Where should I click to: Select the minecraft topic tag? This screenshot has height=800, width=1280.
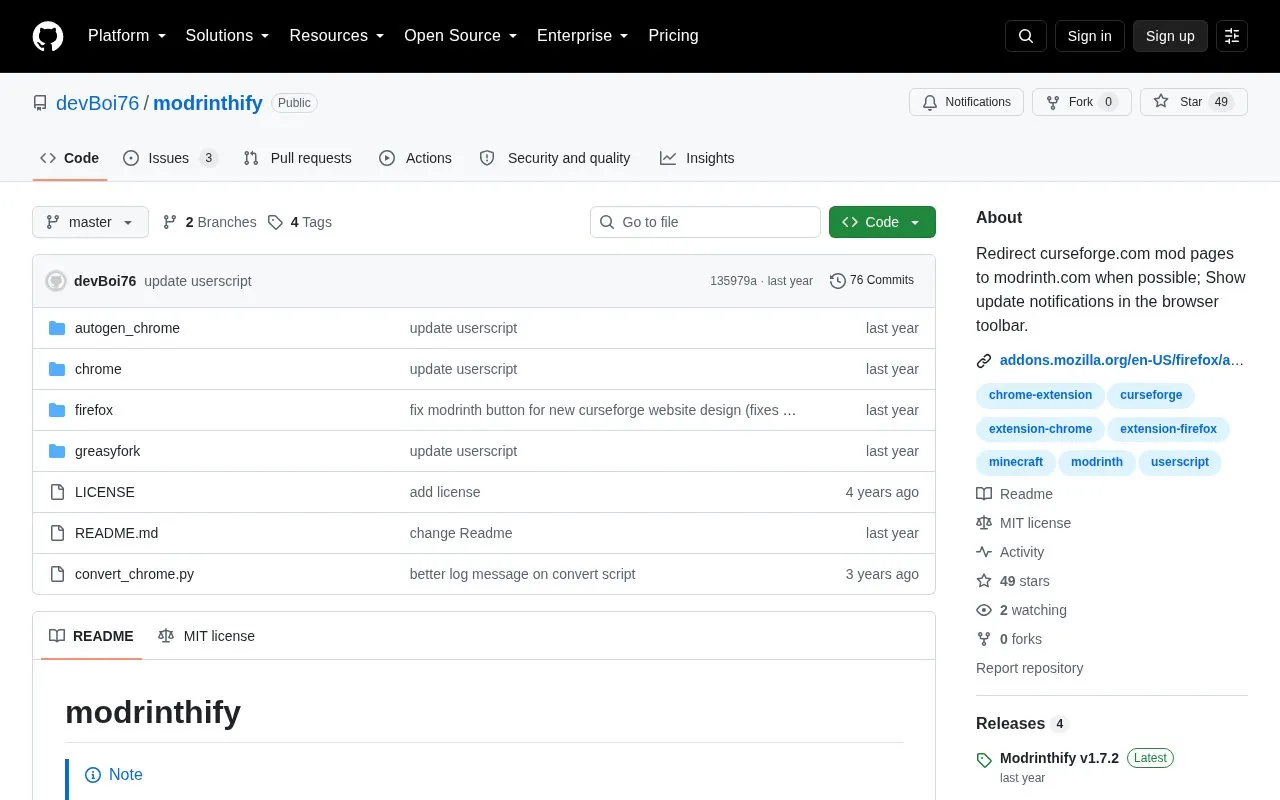click(1016, 462)
